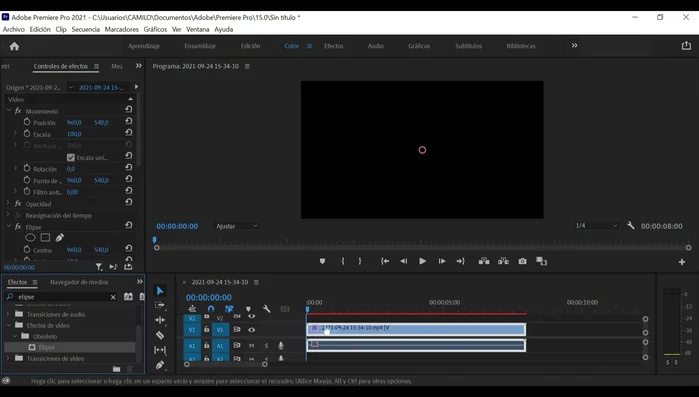Open the Comparison View button

pyautogui.click(x=541, y=261)
